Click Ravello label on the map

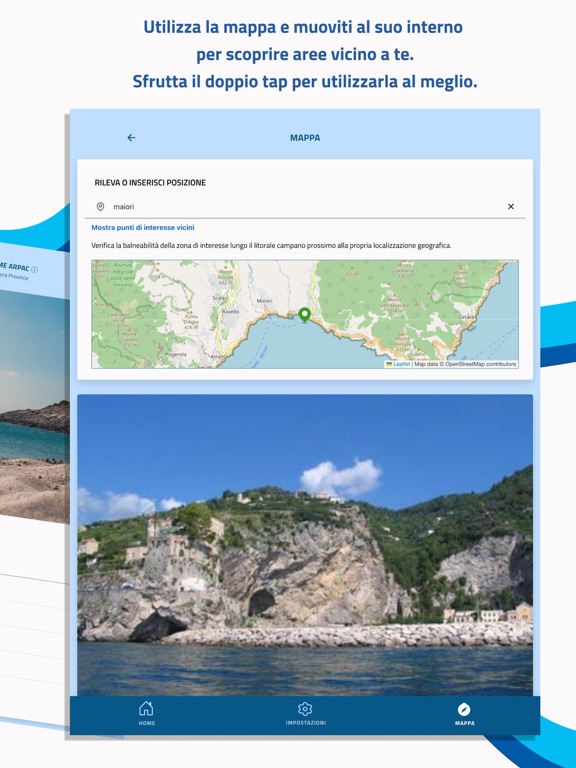[x=231, y=311]
